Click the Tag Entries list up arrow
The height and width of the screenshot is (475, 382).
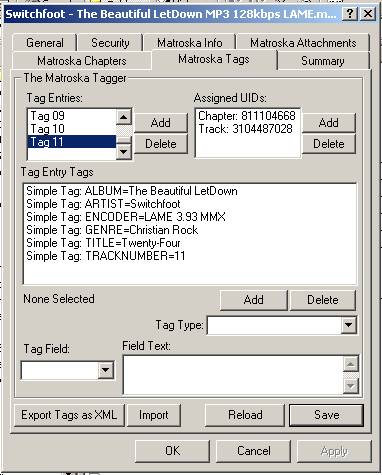coord(124,117)
